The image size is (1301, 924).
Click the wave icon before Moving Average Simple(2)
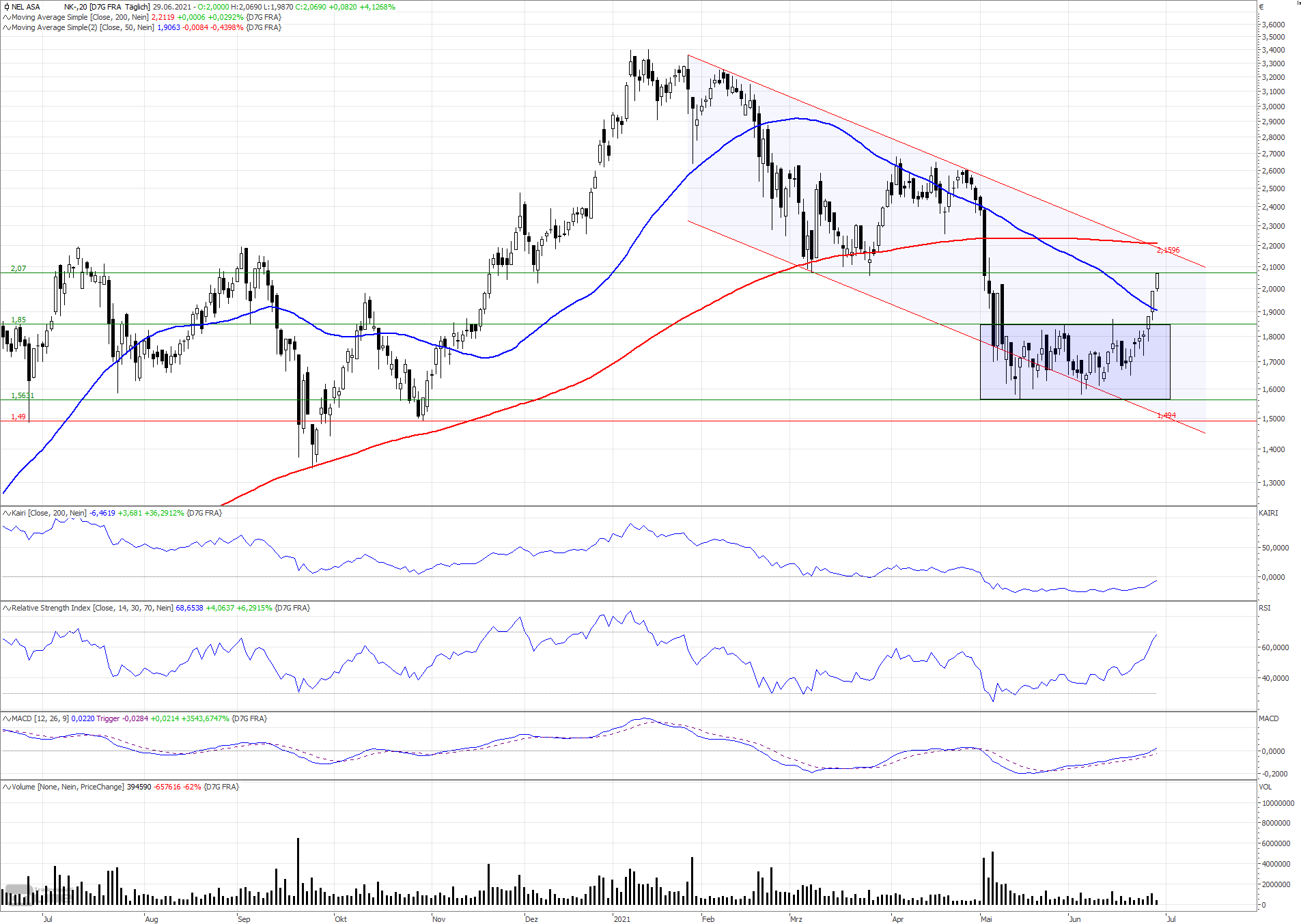[x=7, y=27]
